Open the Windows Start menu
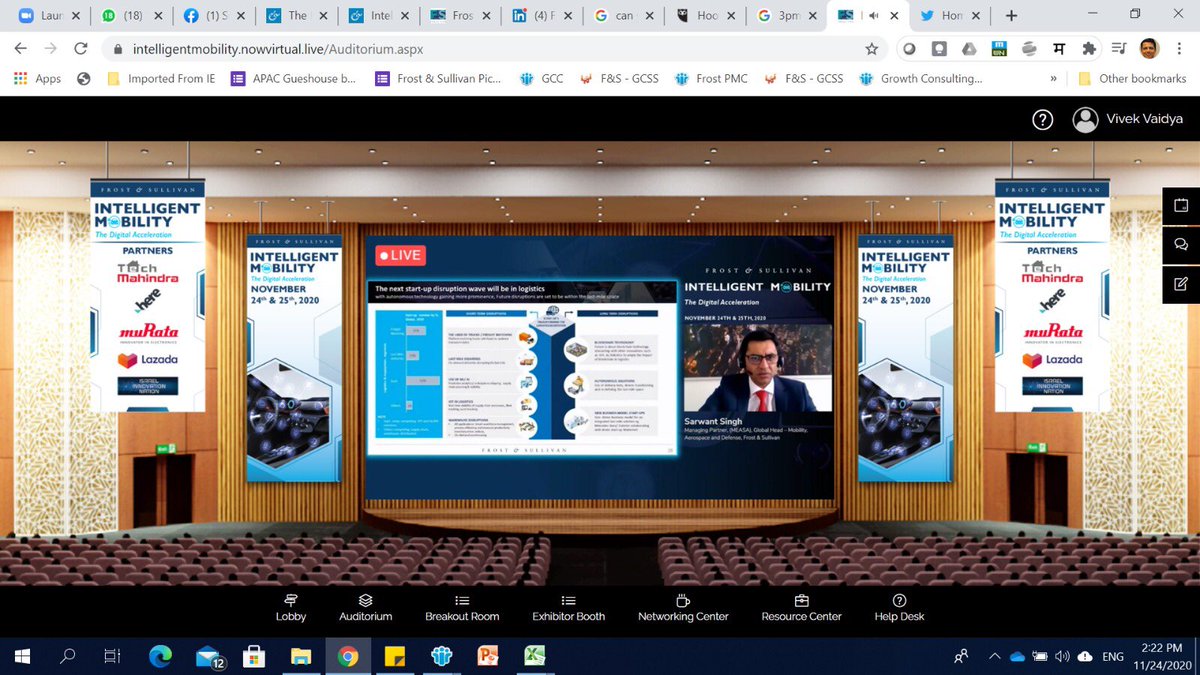Image resolution: width=1200 pixels, height=675 pixels. (x=21, y=656)
